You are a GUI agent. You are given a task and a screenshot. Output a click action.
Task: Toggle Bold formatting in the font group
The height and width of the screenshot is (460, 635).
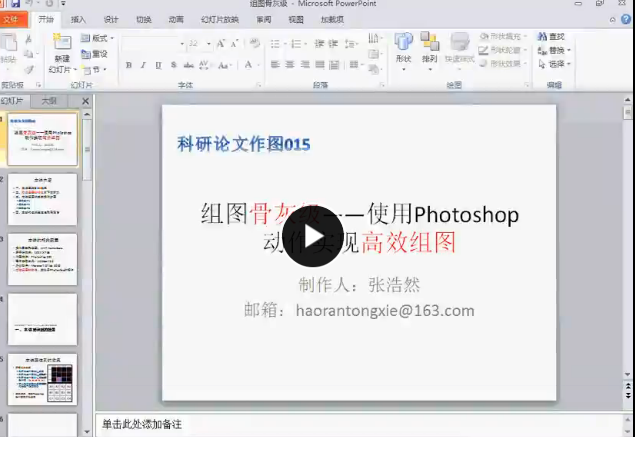pyautogui.click(x=129, y=65)
